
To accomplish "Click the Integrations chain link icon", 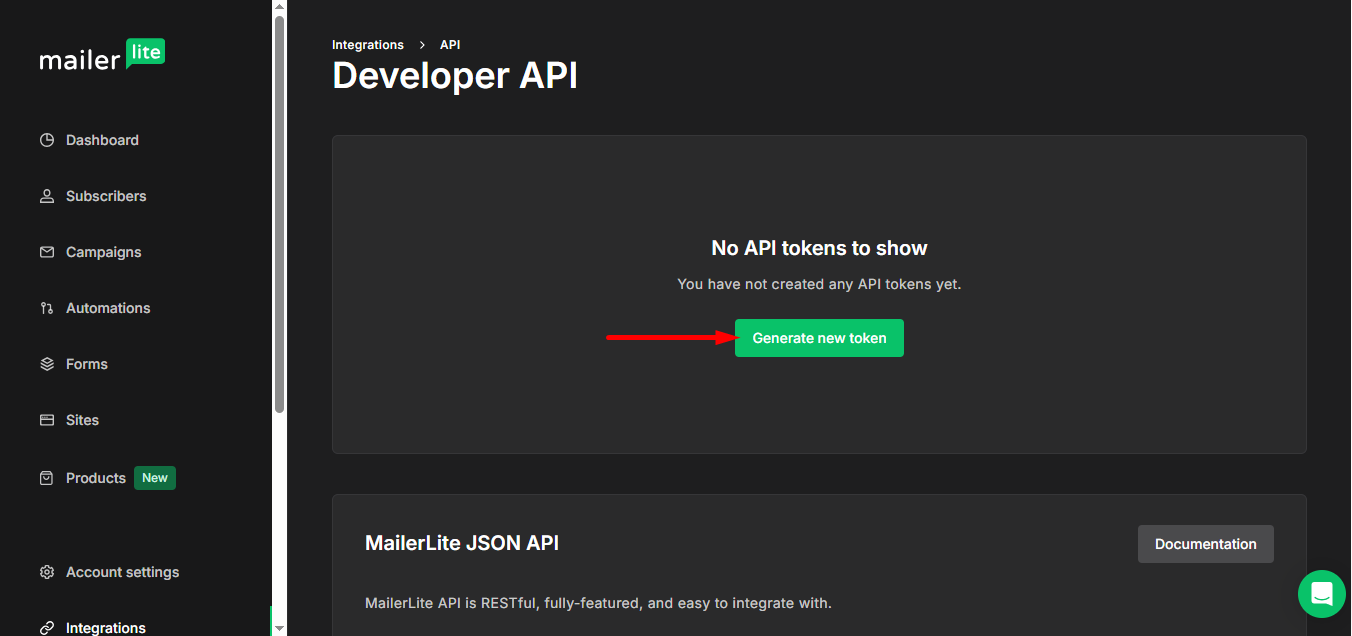I will tap(47, 628).
